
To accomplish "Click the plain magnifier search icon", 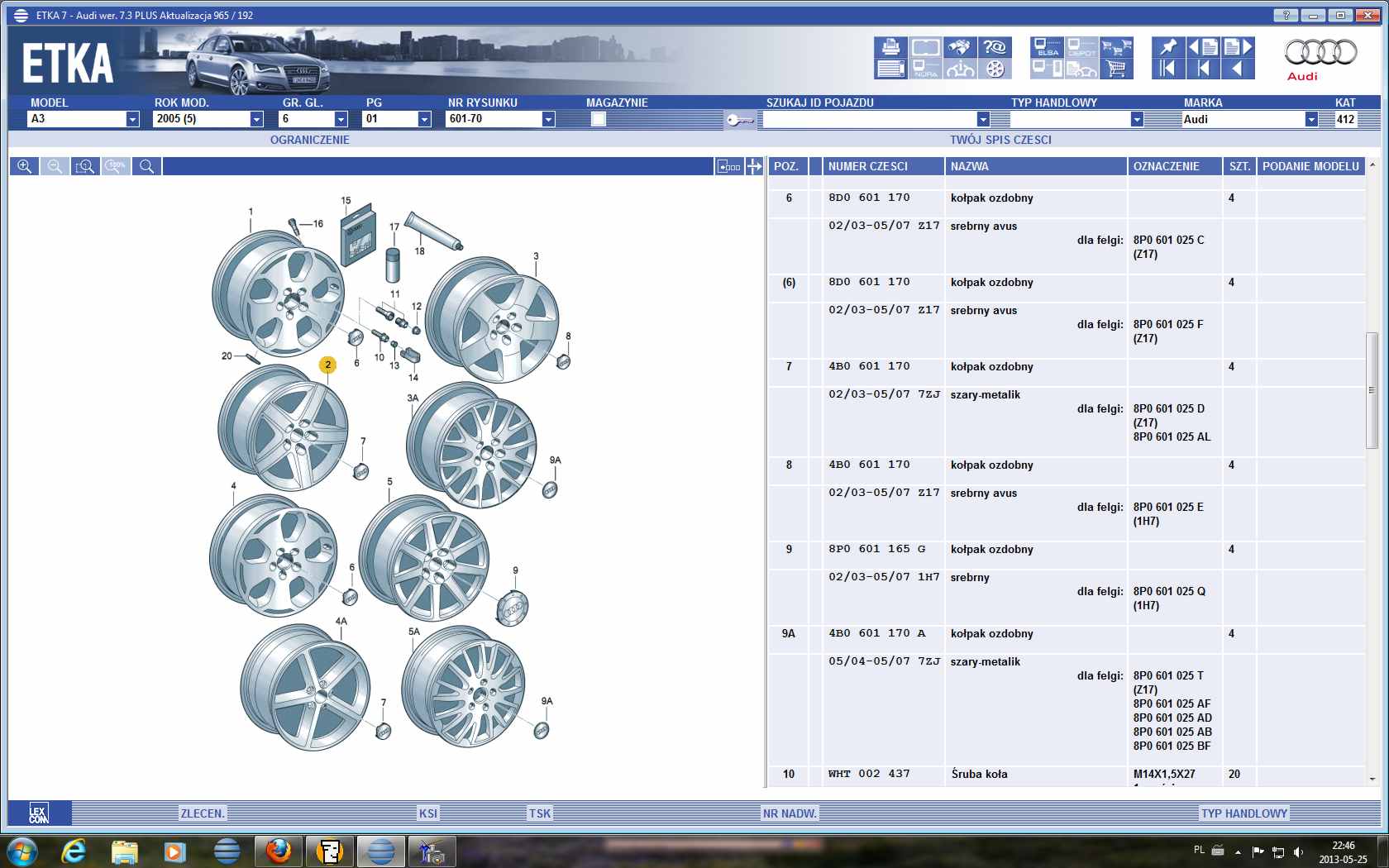I will [x=146, y=166].
